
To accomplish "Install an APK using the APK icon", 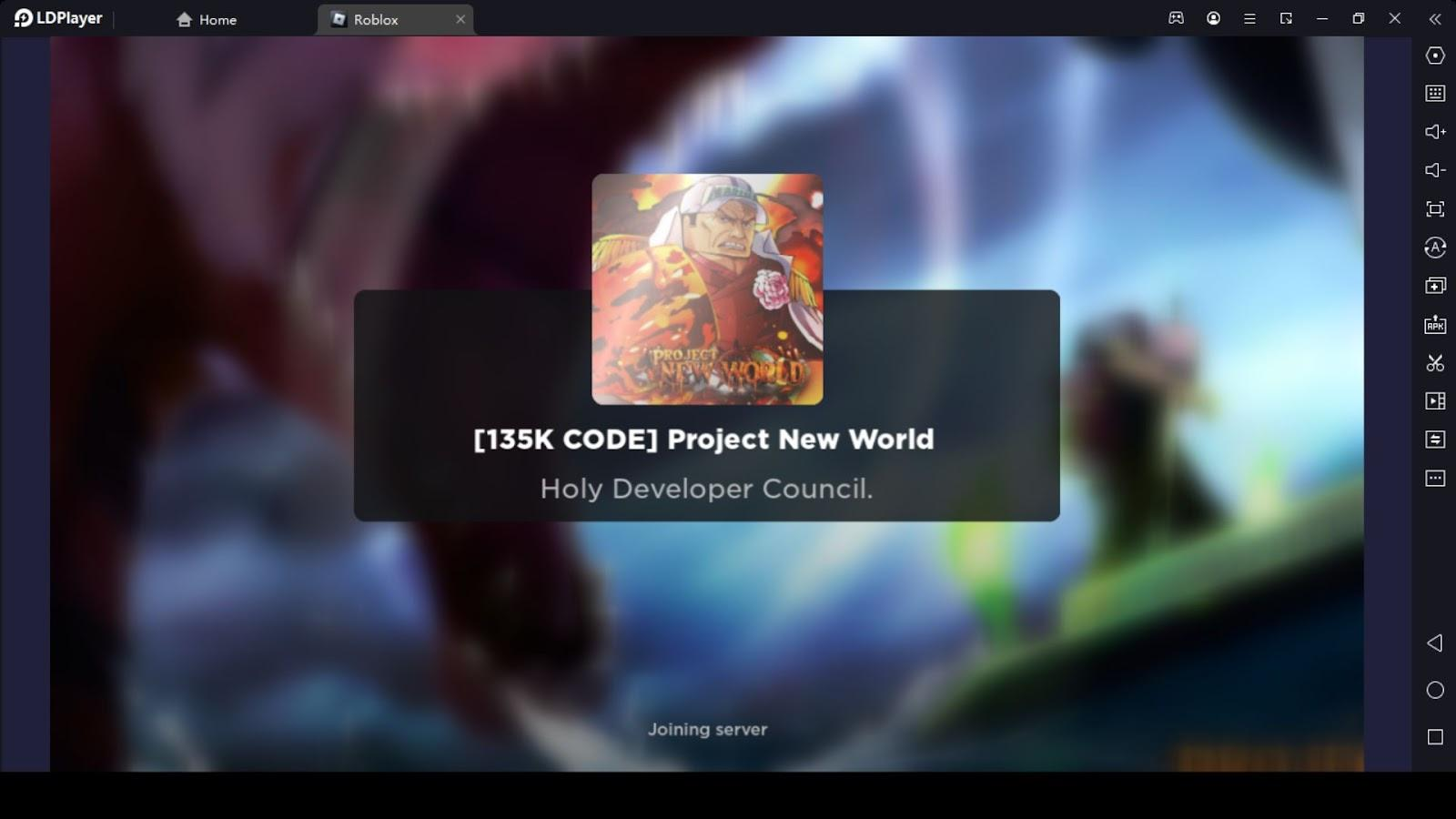I will 1435,325.
